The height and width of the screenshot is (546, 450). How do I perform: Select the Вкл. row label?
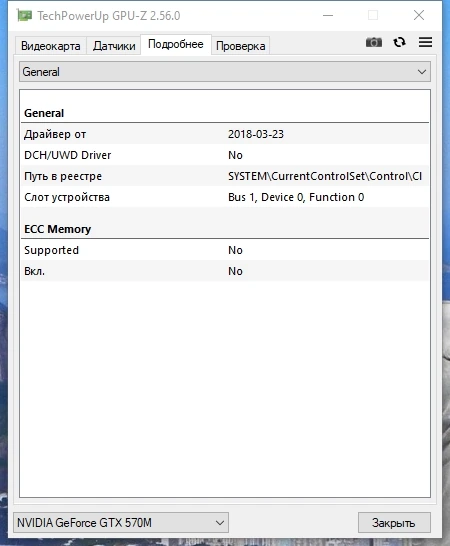[34, 271]
